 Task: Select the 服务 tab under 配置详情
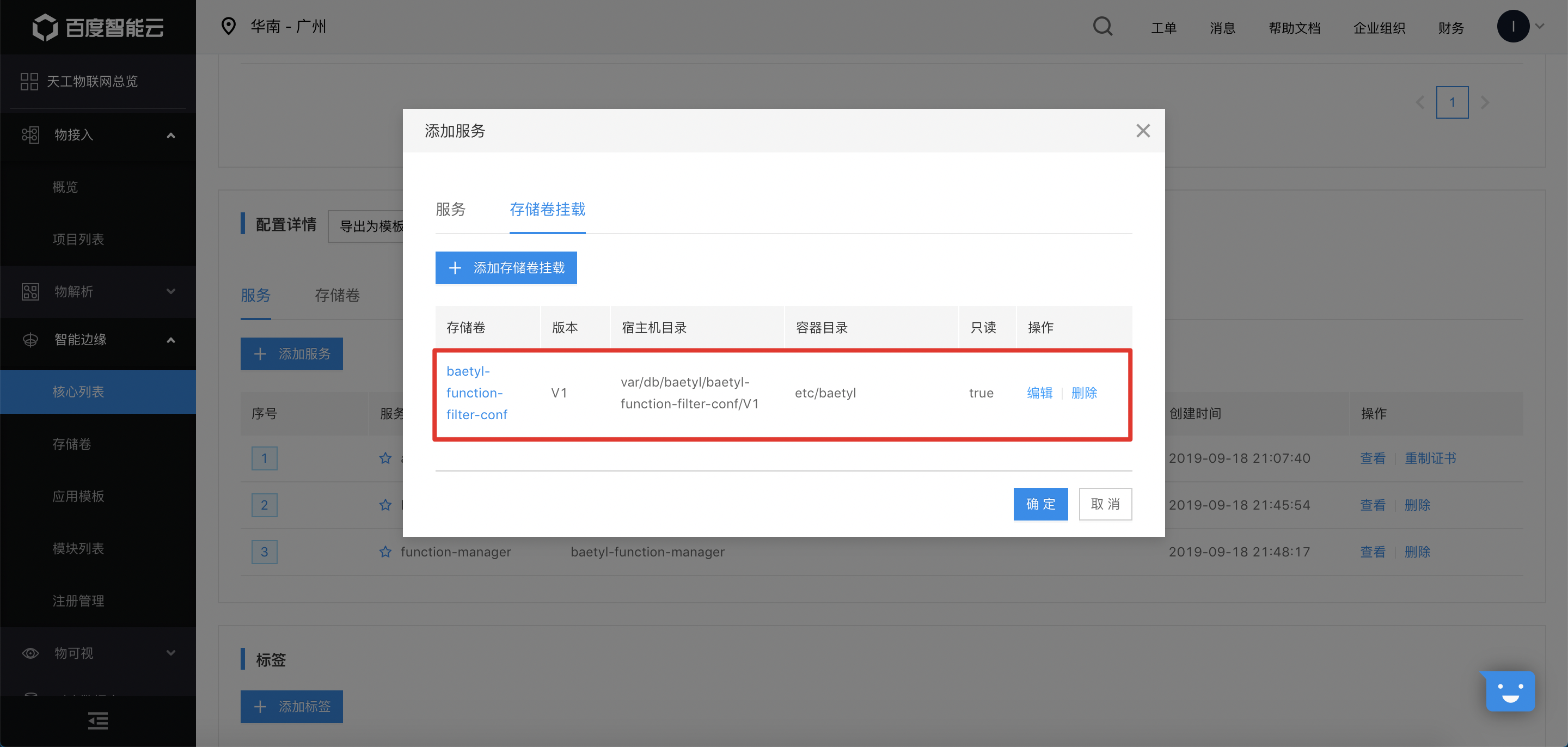pyautogui.click(x=256, y=296)
